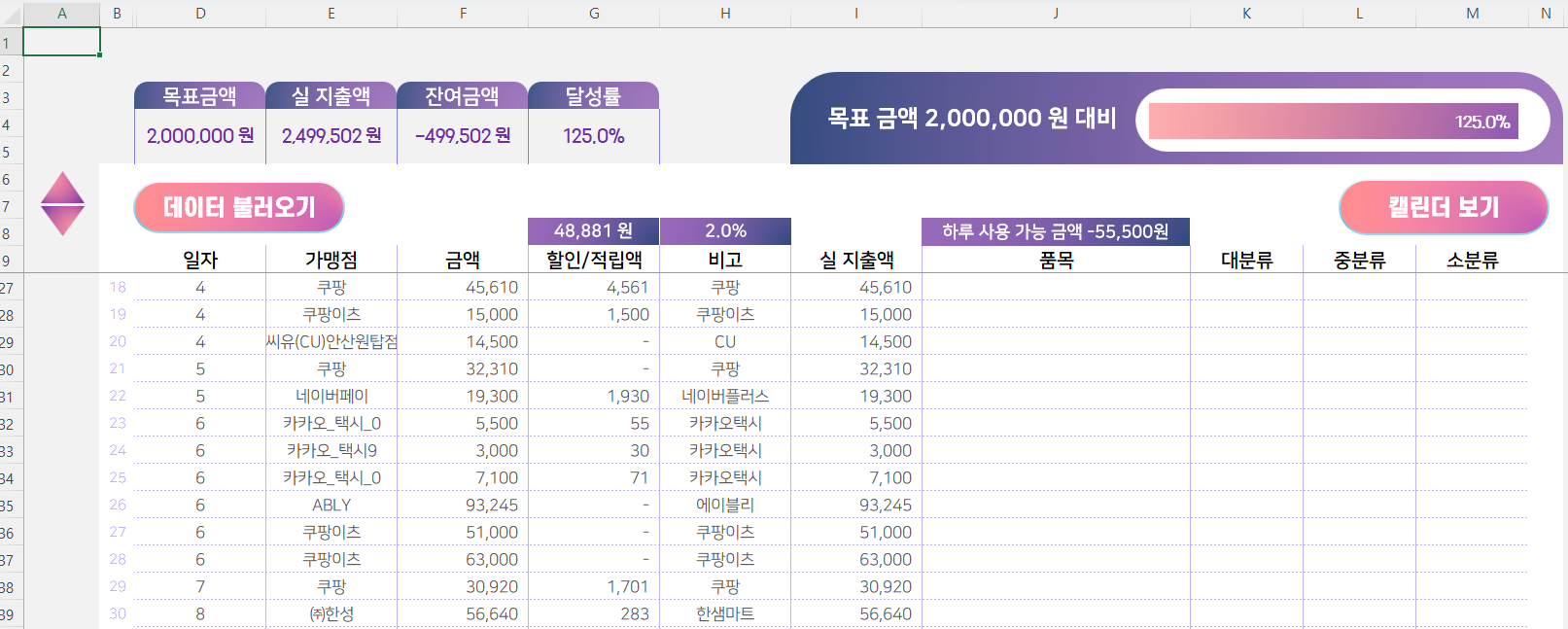This screenshot has height=629, width=1568.
Task: Click the 목표금액 summary tab label
Action: [x=199, y=96]
